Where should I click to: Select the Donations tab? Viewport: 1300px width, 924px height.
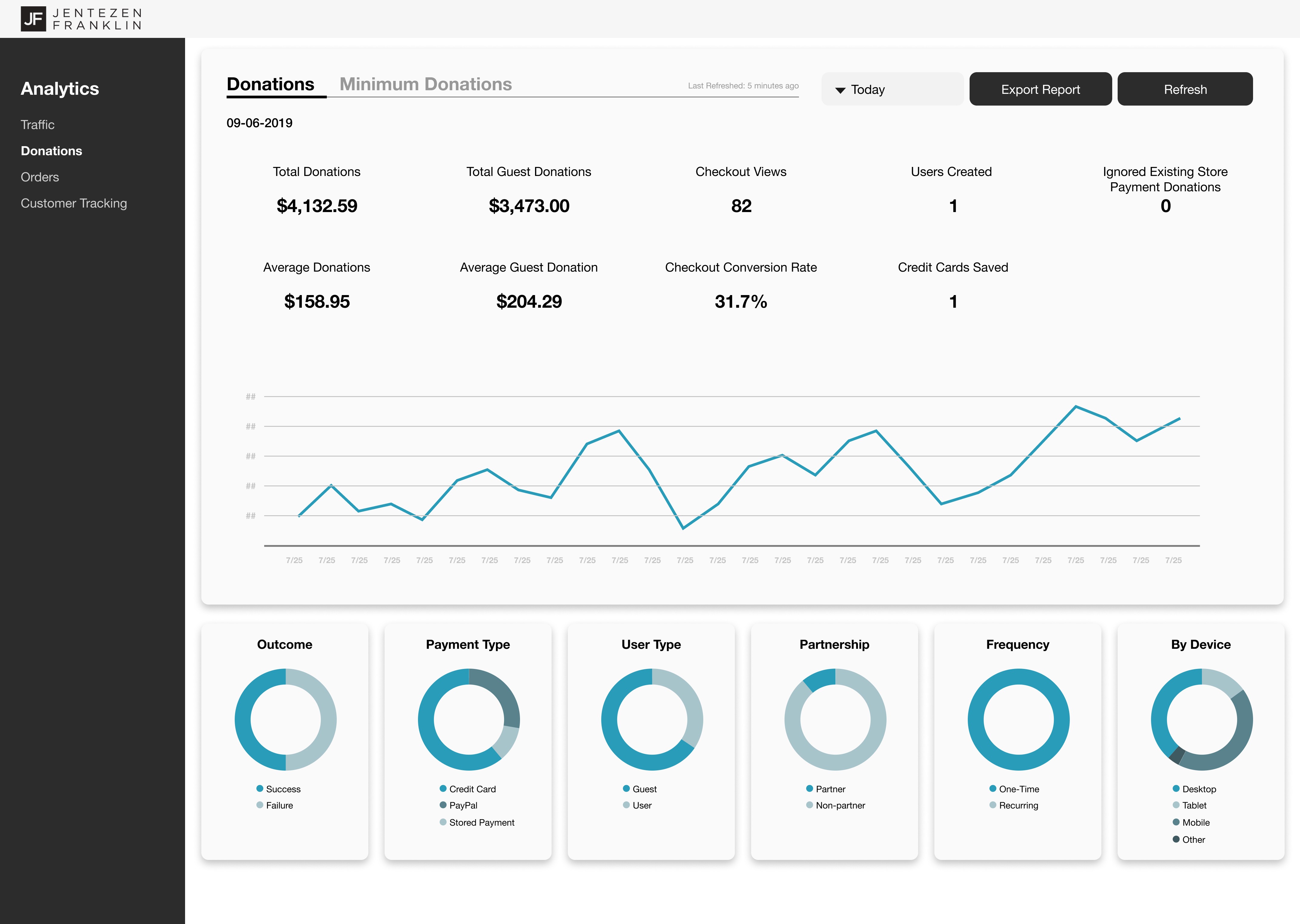click(270, 84)
